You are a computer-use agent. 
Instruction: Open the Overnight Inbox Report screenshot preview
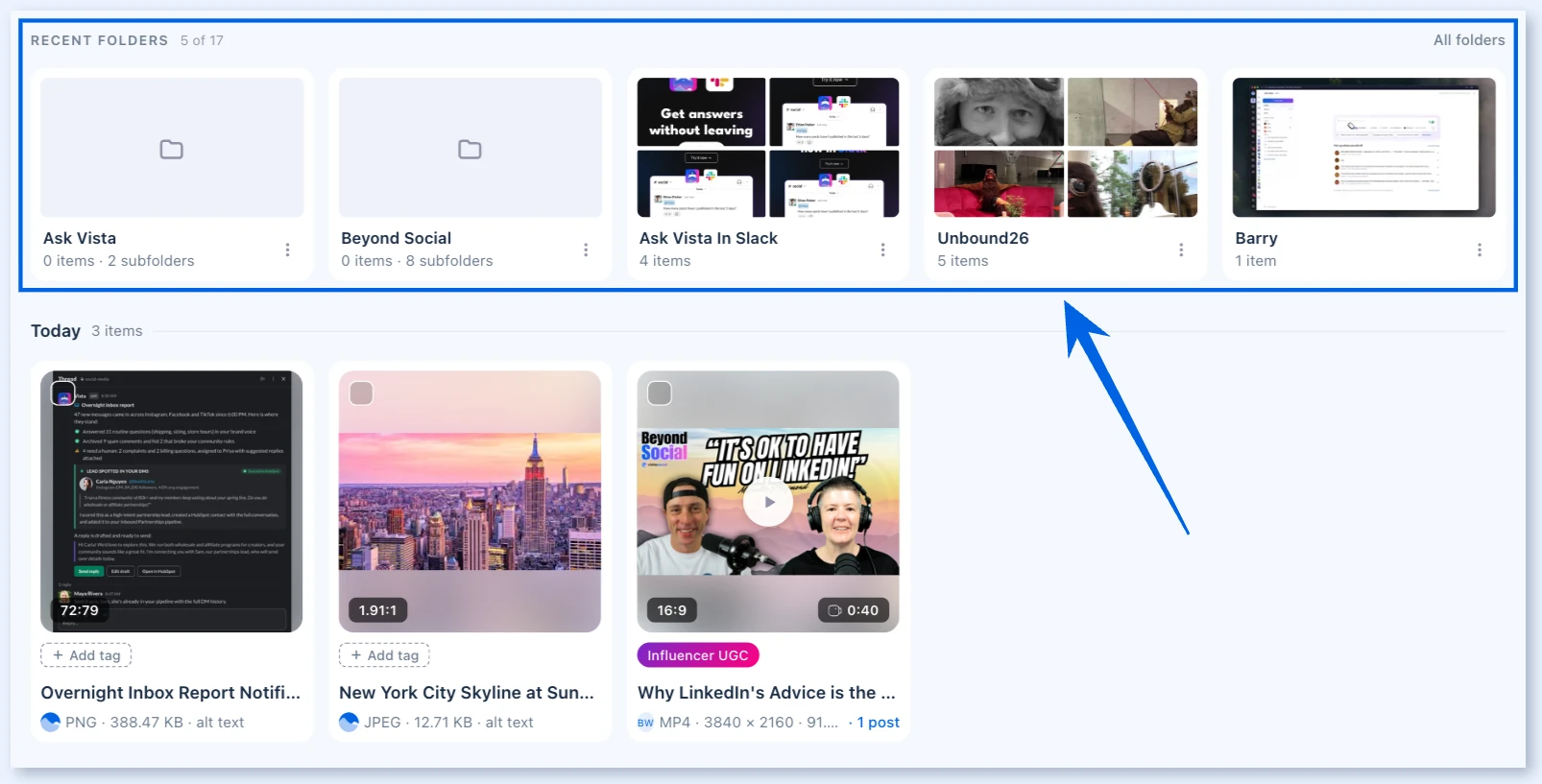pyautogui.click(x=172, y=502)
